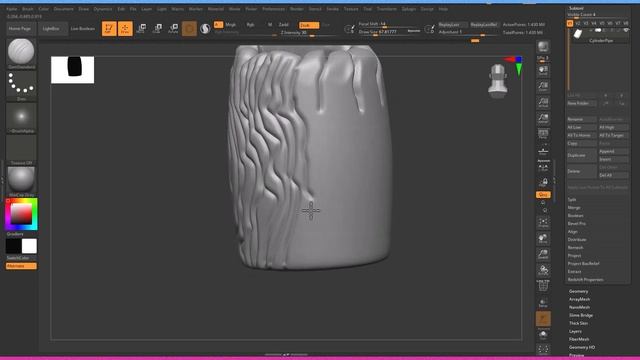
Task: Expand the Remesh section
Action: [x=576, y=248]
